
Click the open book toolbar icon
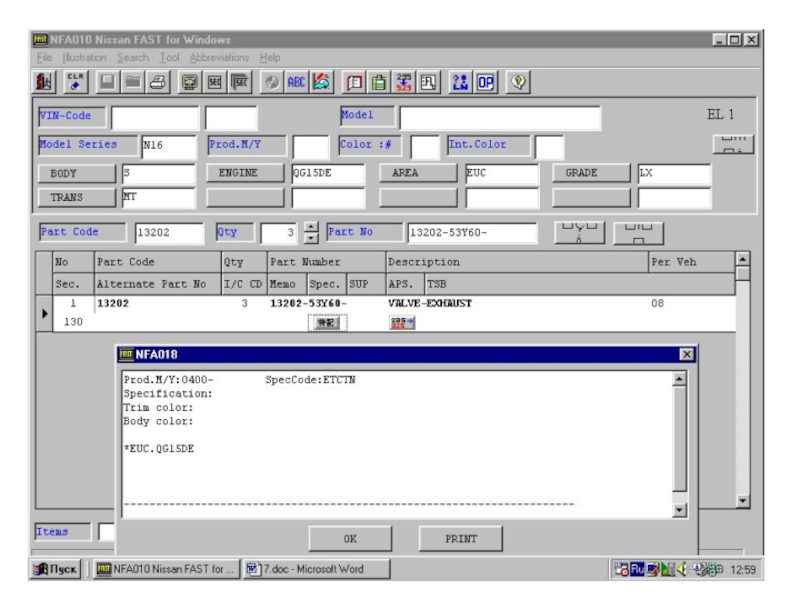354,82
